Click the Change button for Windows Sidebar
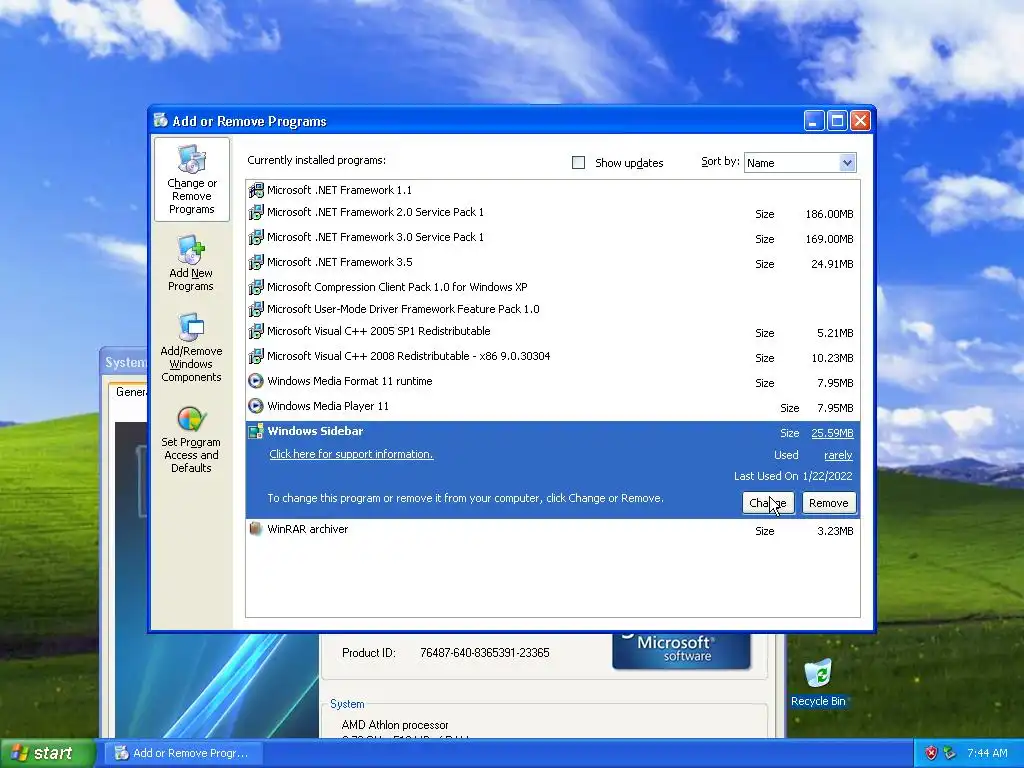1024x768 pixels. (x=768, y=503)
